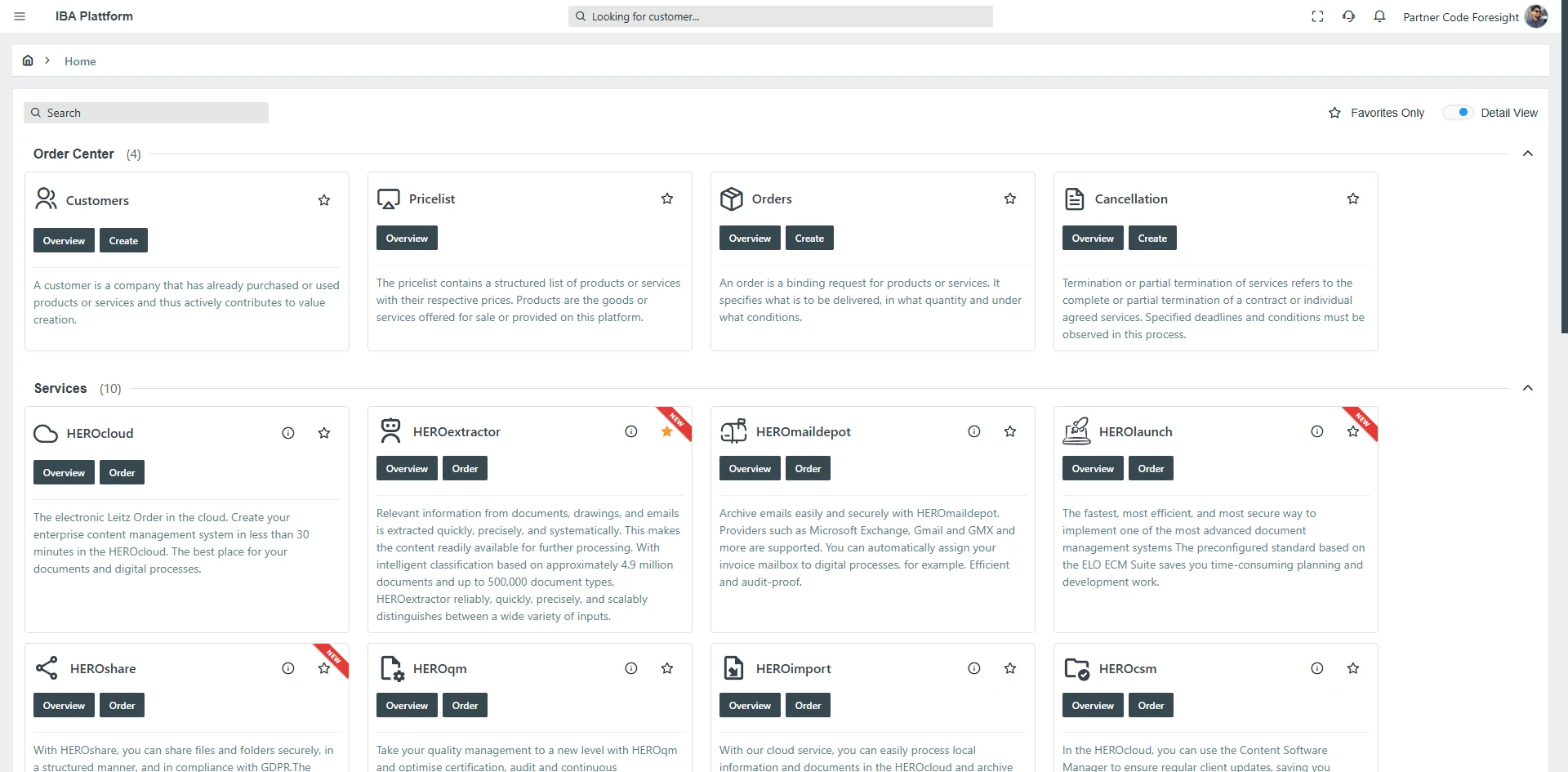Order the HEROshare service
This screenshot has width=1568, height=772.
point(122,705)
